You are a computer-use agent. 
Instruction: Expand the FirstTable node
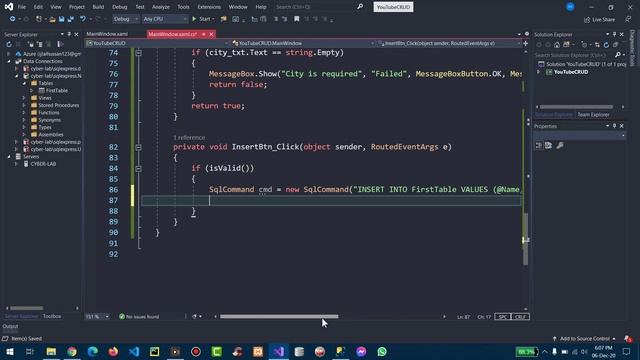coord(31,91)
